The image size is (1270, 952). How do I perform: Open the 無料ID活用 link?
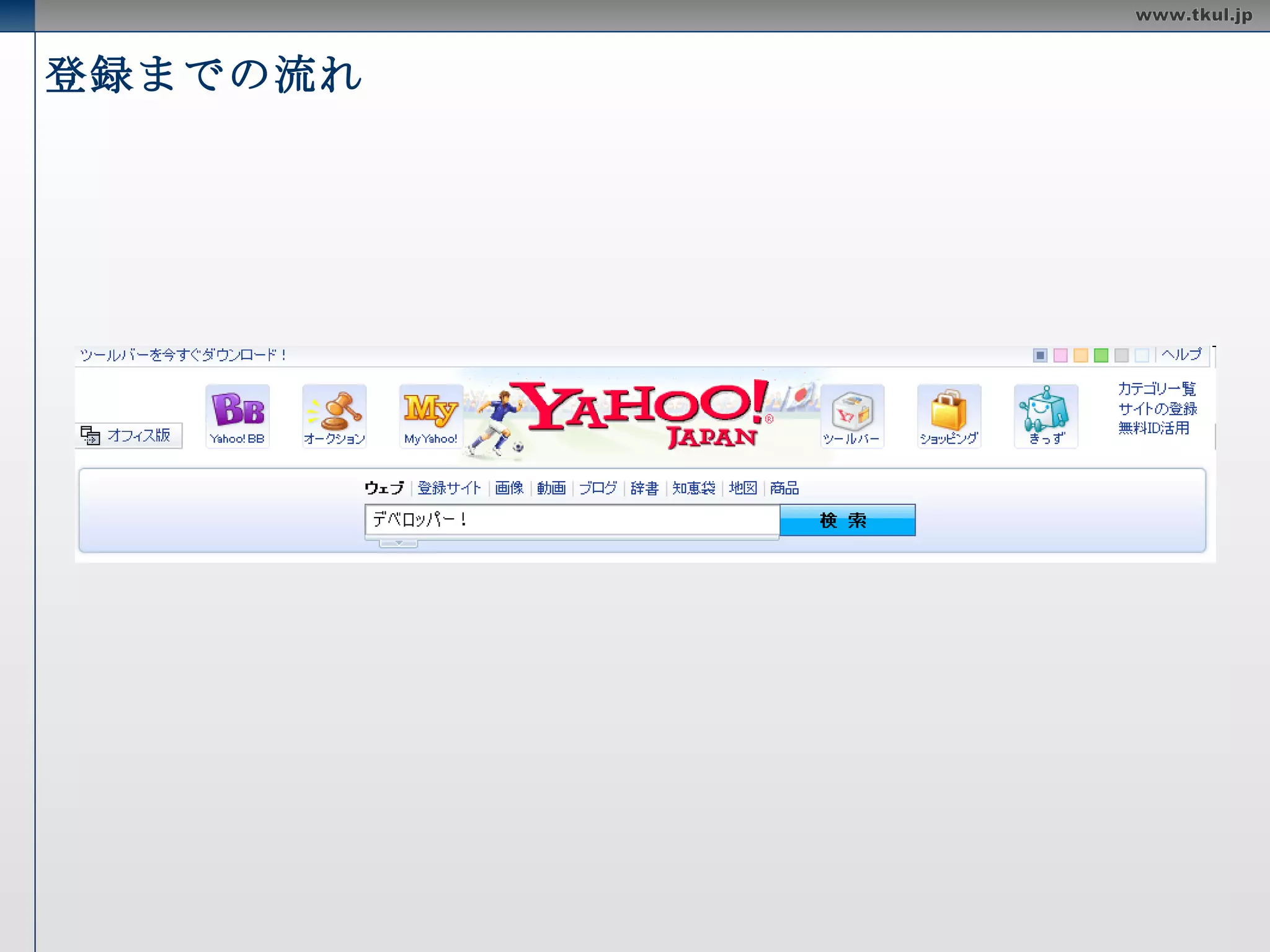click(1154, 428)
